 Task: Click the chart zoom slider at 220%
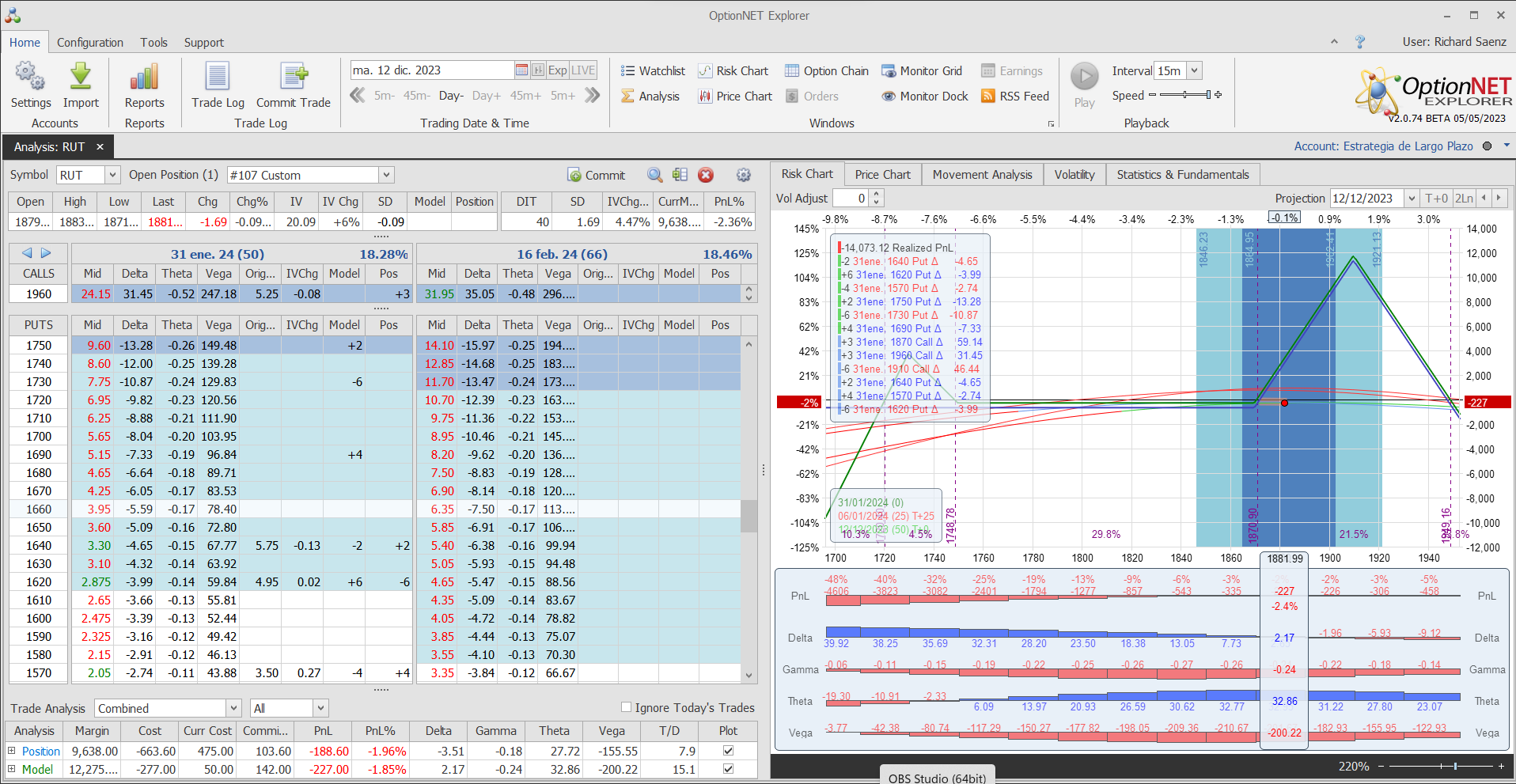tap(1439, 766)
